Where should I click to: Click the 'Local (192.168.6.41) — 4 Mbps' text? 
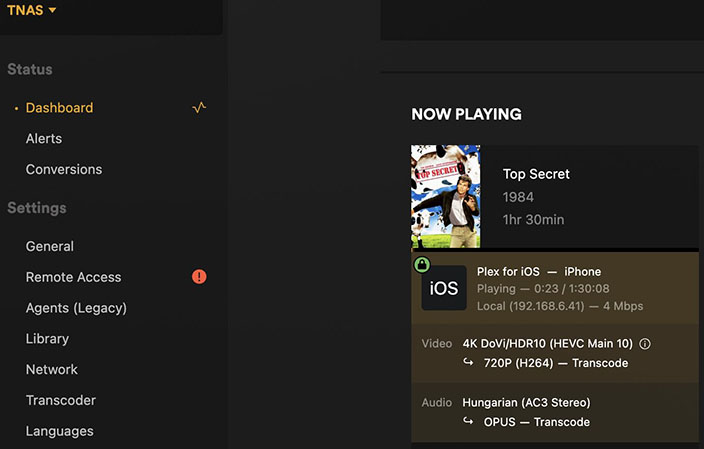(560, 306)
